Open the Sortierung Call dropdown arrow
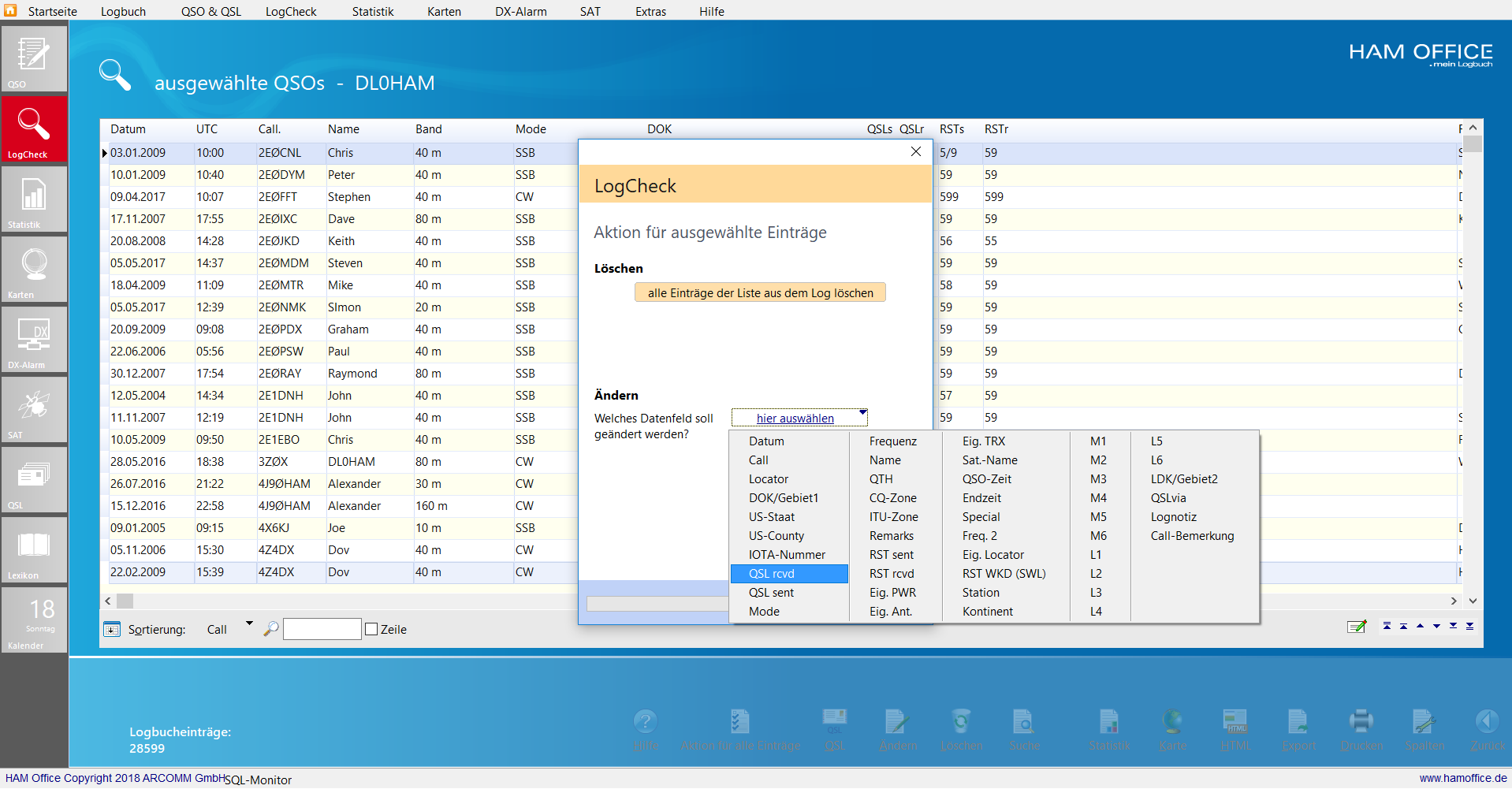 click(249, 623)
